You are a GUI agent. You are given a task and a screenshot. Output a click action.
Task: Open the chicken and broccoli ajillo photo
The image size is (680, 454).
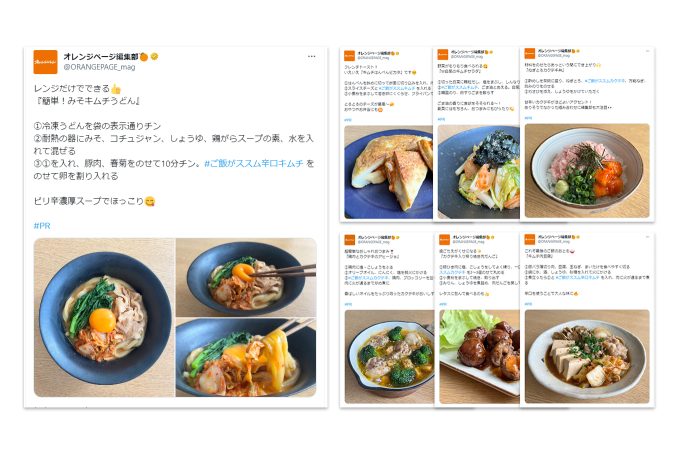click(x=389, y=356)
